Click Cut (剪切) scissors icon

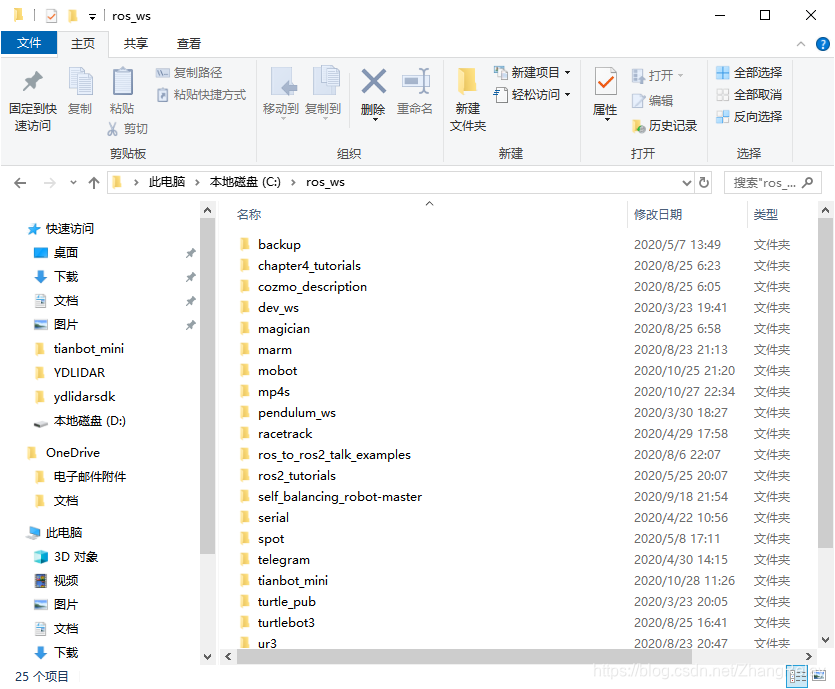coord(112,128)
